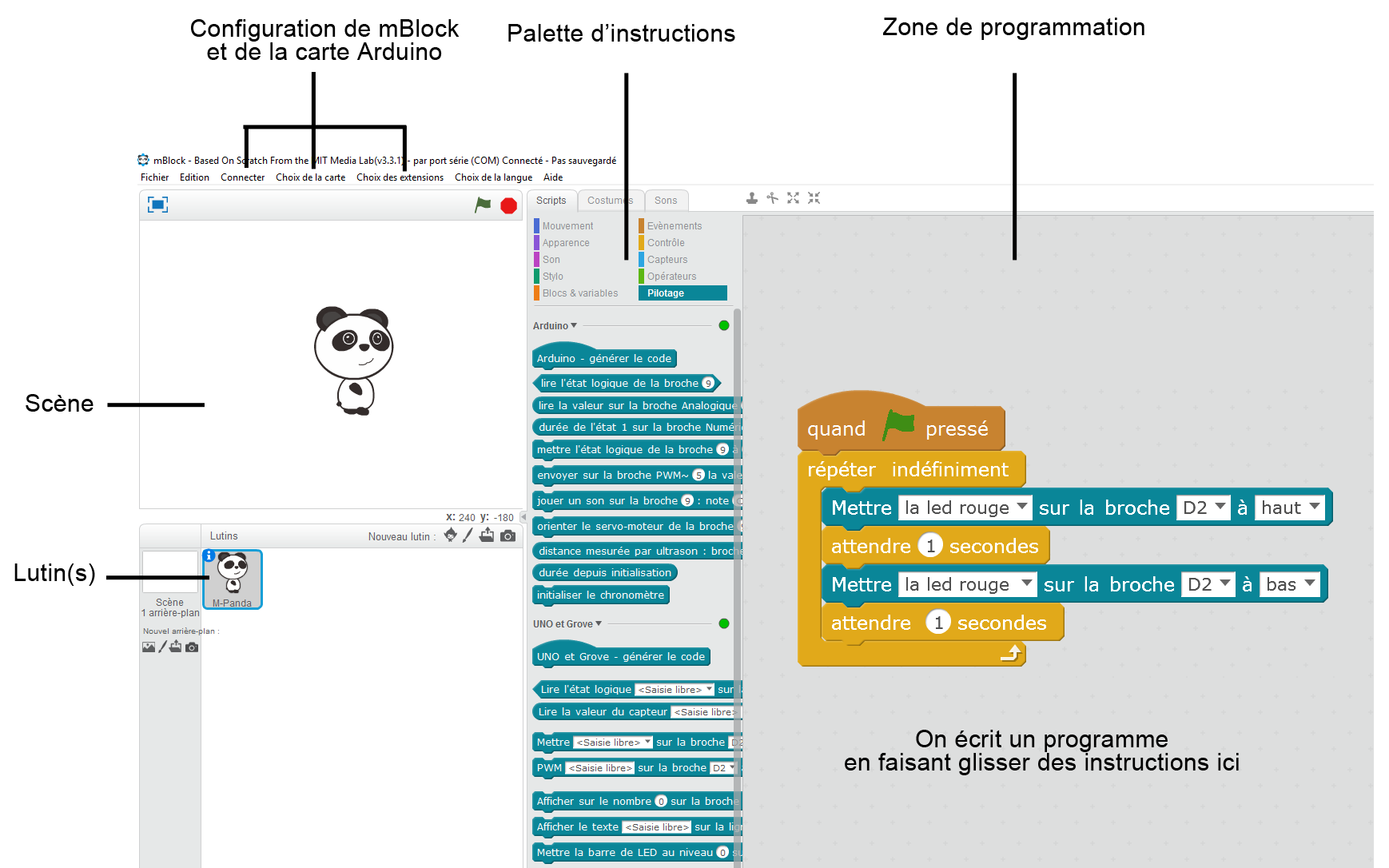Click the shrink sprite icon
The image size is (1389, 868).
814,197
